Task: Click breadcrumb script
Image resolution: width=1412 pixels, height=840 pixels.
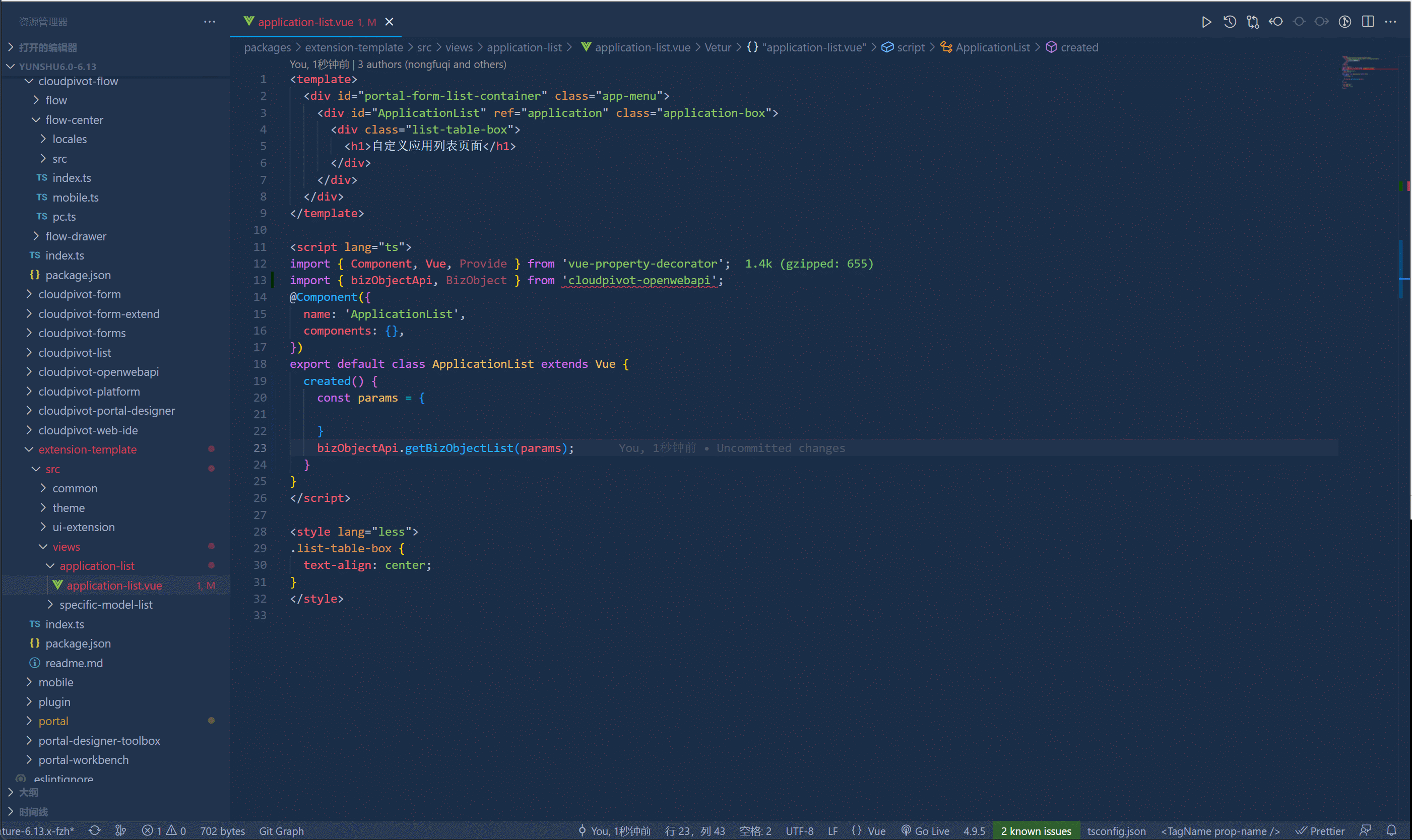Action: [903, 47]
